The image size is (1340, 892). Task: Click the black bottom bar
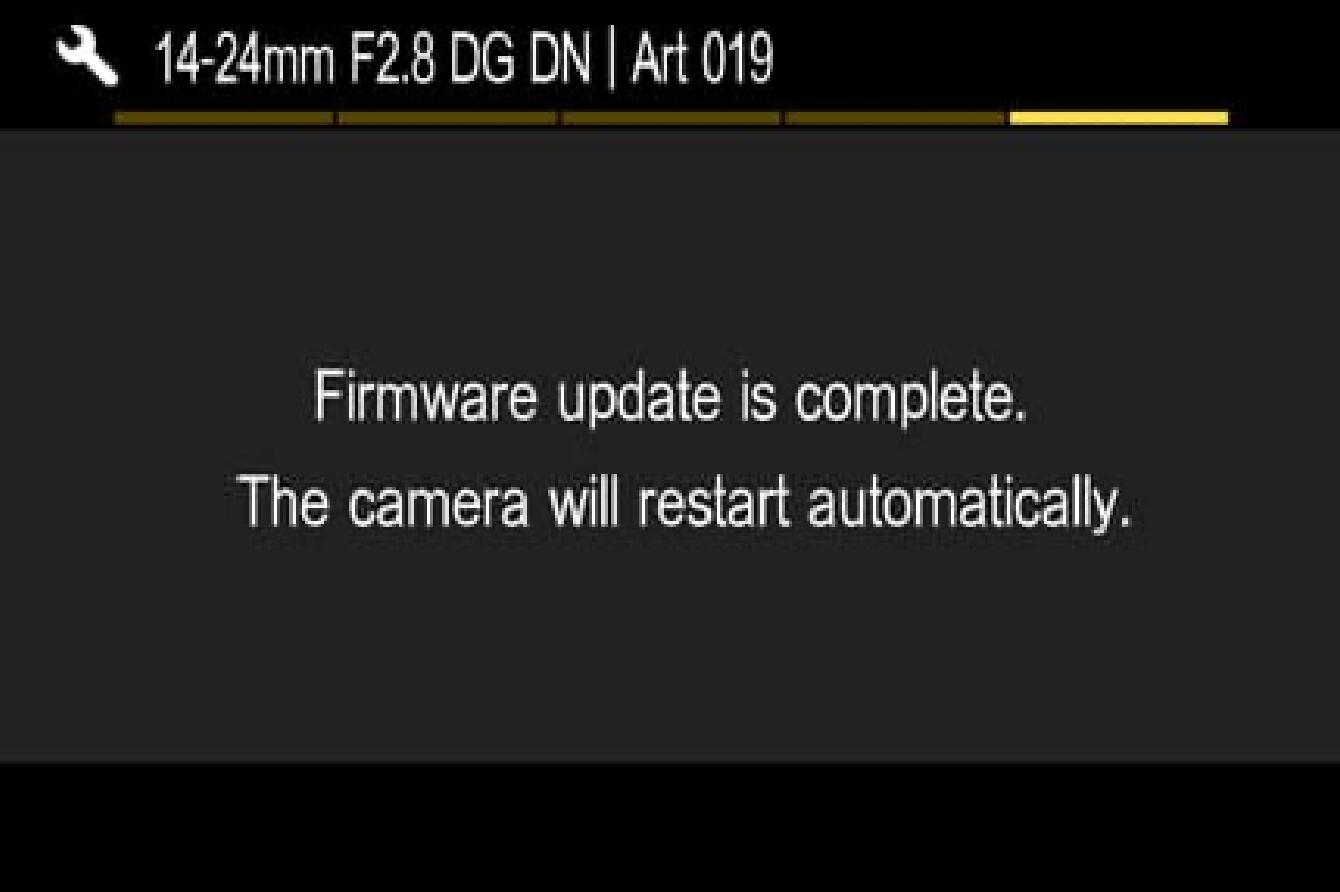670,828
